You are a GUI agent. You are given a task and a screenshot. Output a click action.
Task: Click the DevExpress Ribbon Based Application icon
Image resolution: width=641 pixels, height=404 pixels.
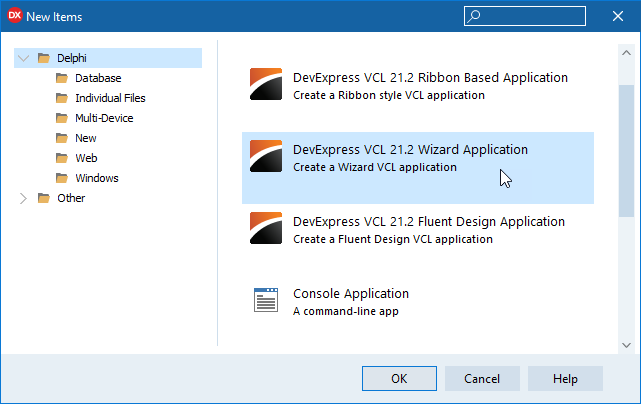266,84
